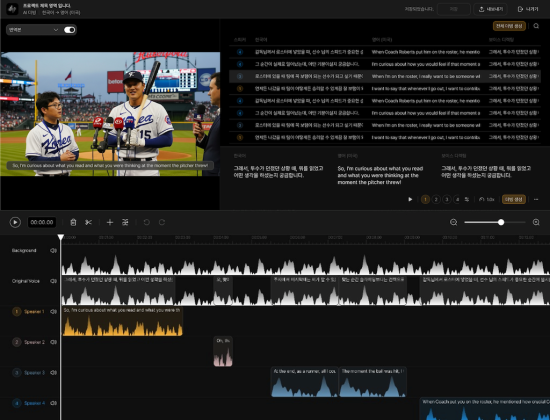This screenshot has width=550, height=420.
Task: Select speaker number 2 circle
Action: coord(436,199)
